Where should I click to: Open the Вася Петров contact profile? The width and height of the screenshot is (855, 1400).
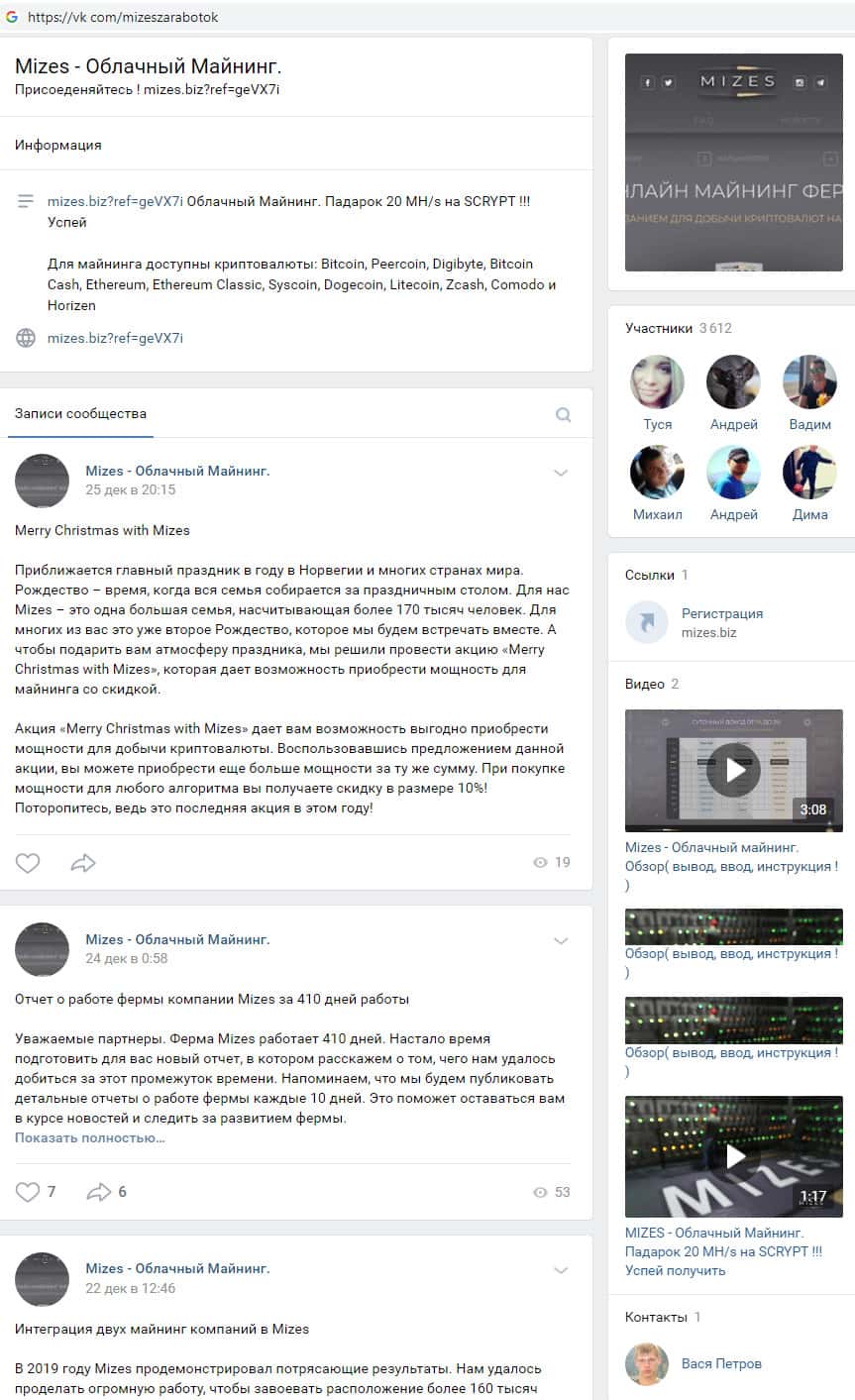[721, 1363]
